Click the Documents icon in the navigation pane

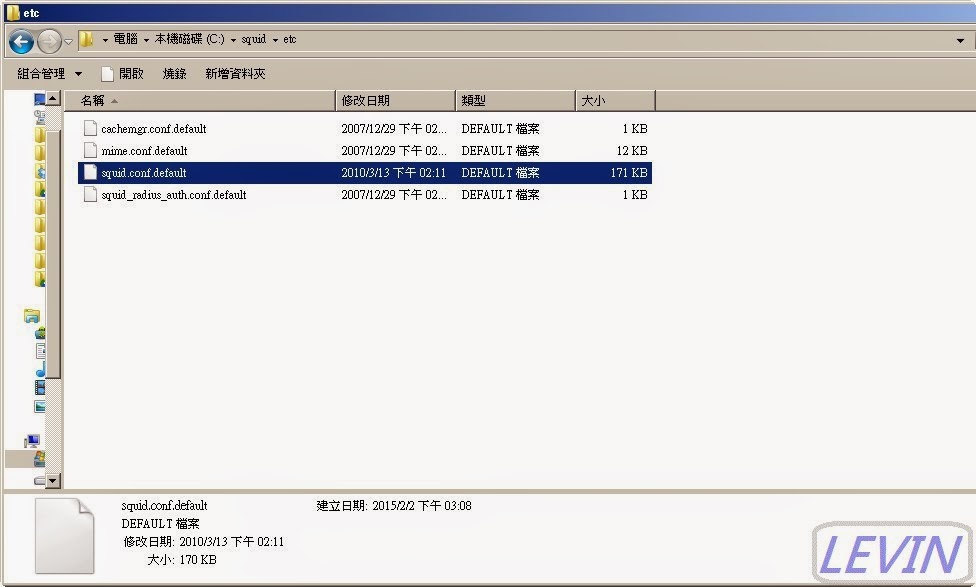(x=40, y=351)
